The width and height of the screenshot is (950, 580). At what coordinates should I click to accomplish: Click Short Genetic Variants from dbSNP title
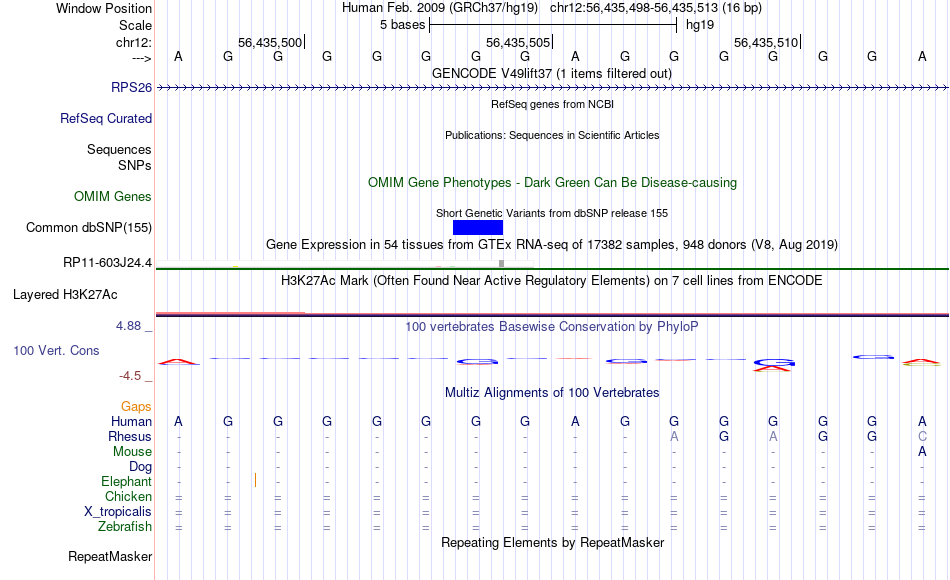click(x=552, y=213)
